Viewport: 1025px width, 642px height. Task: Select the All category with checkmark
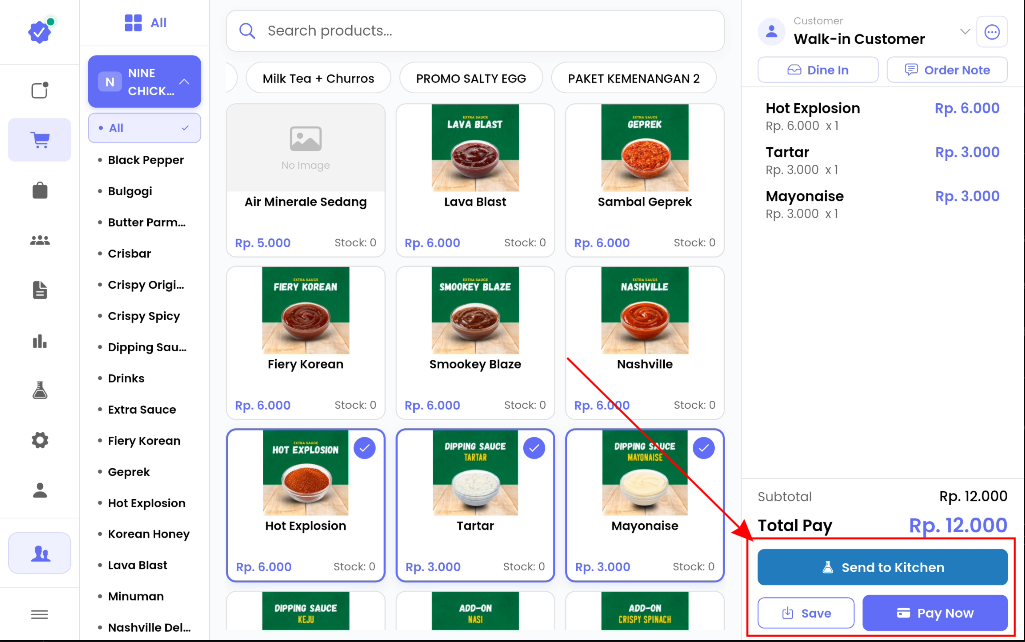point(144,128)
